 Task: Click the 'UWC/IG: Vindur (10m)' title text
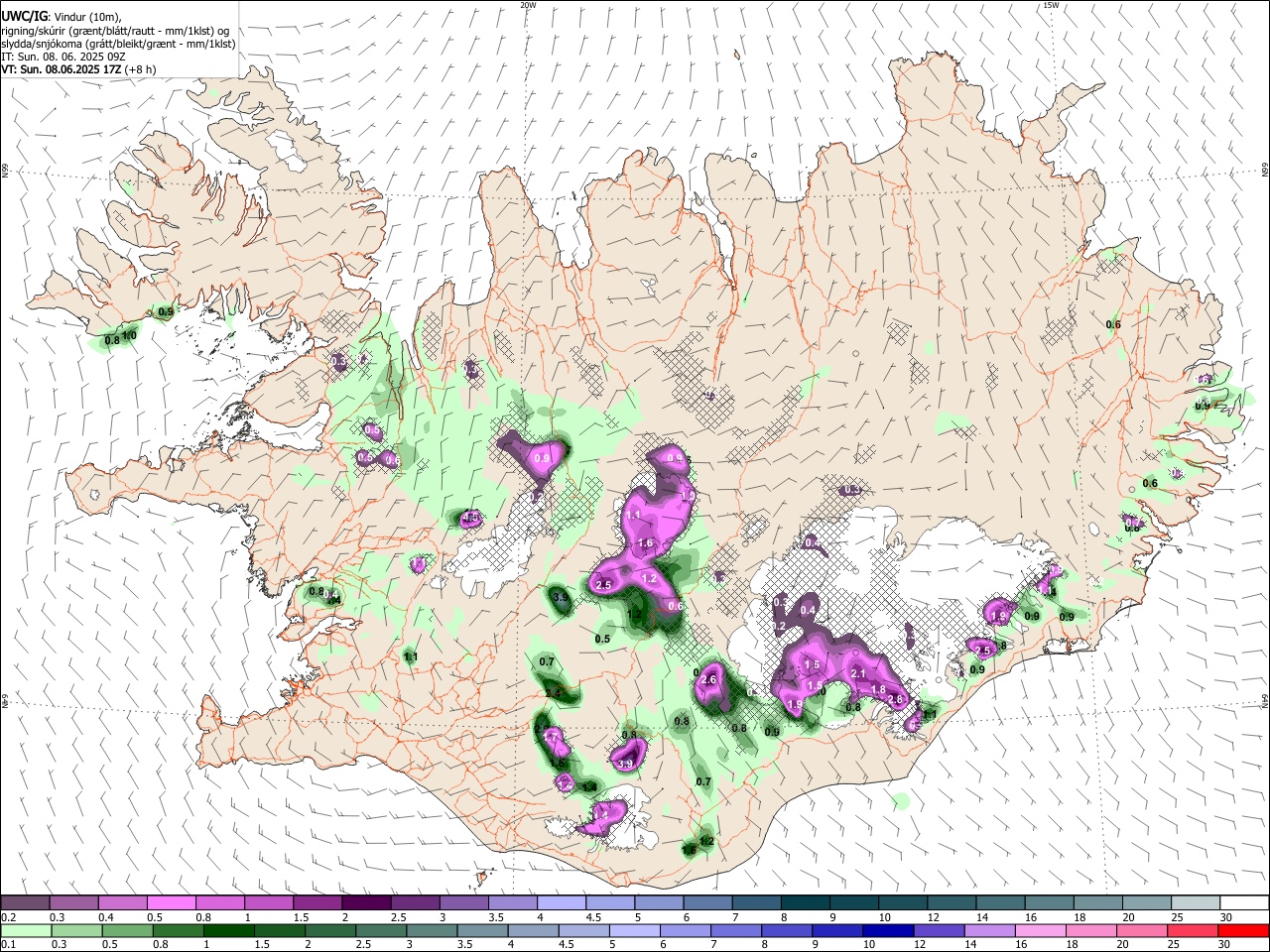pos(63,17)
